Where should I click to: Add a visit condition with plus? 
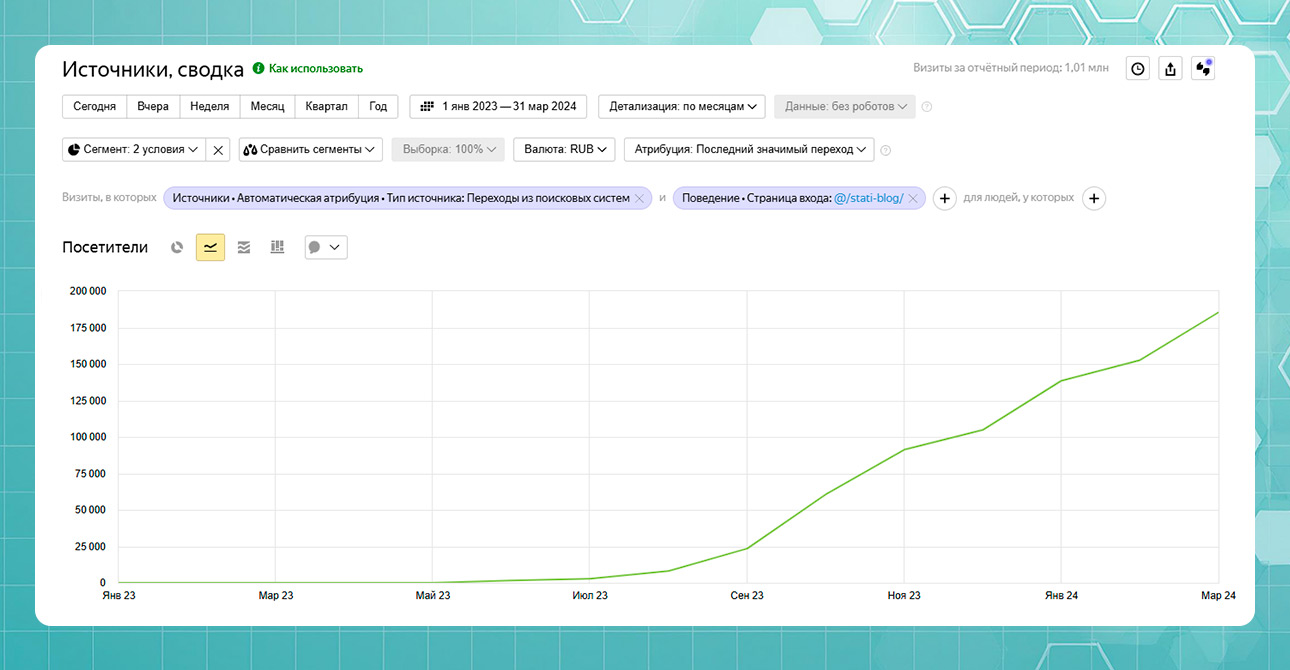pyautogui.click(x=944, y=198)
